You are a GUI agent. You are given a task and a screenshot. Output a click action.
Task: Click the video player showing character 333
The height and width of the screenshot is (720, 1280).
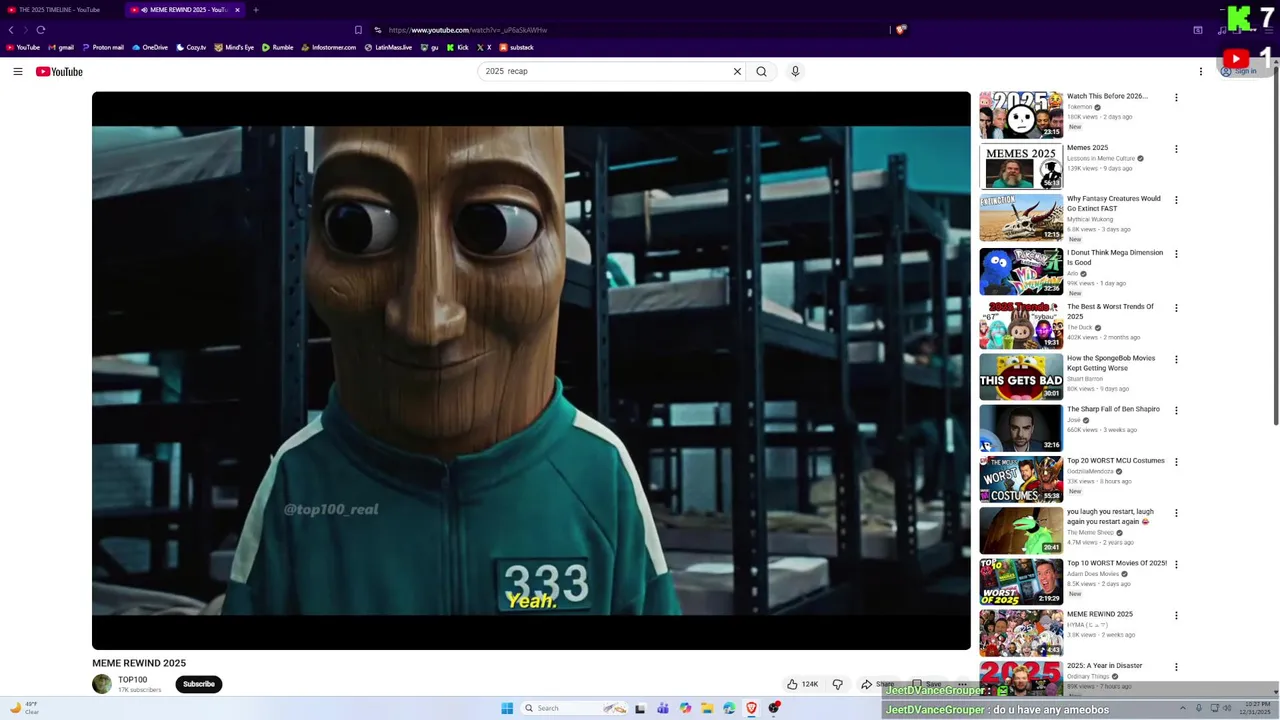pos(531,371)
